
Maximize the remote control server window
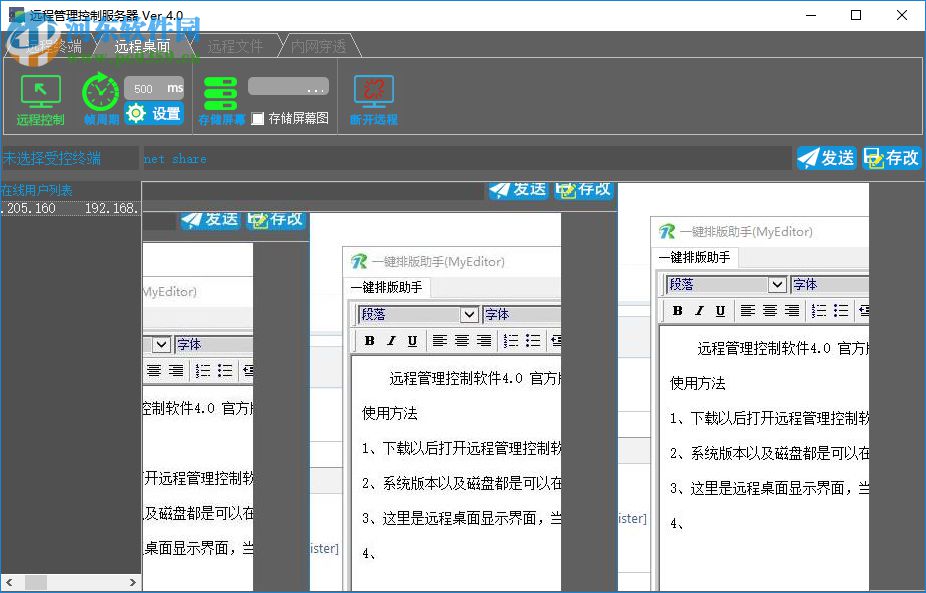click(856, 15)
